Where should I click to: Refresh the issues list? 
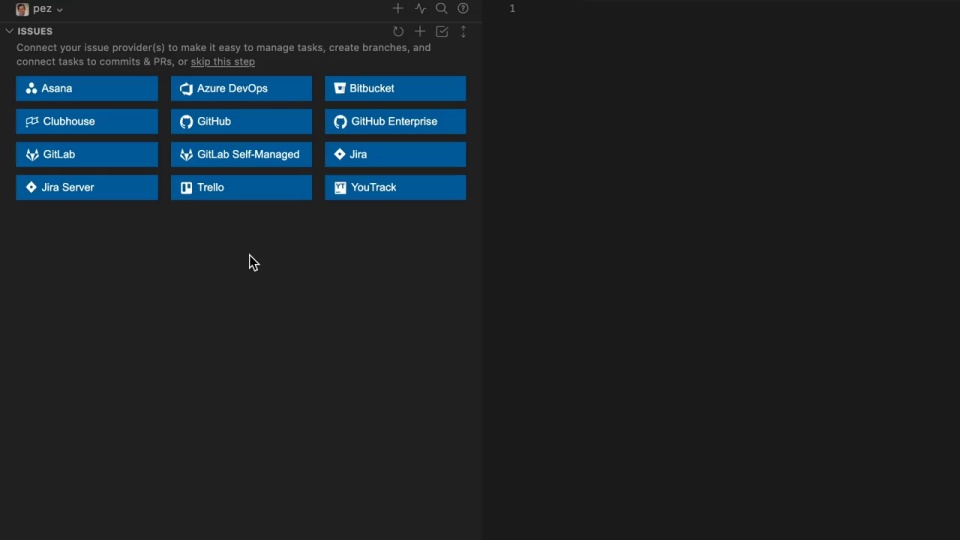click(x=398, y=31)
